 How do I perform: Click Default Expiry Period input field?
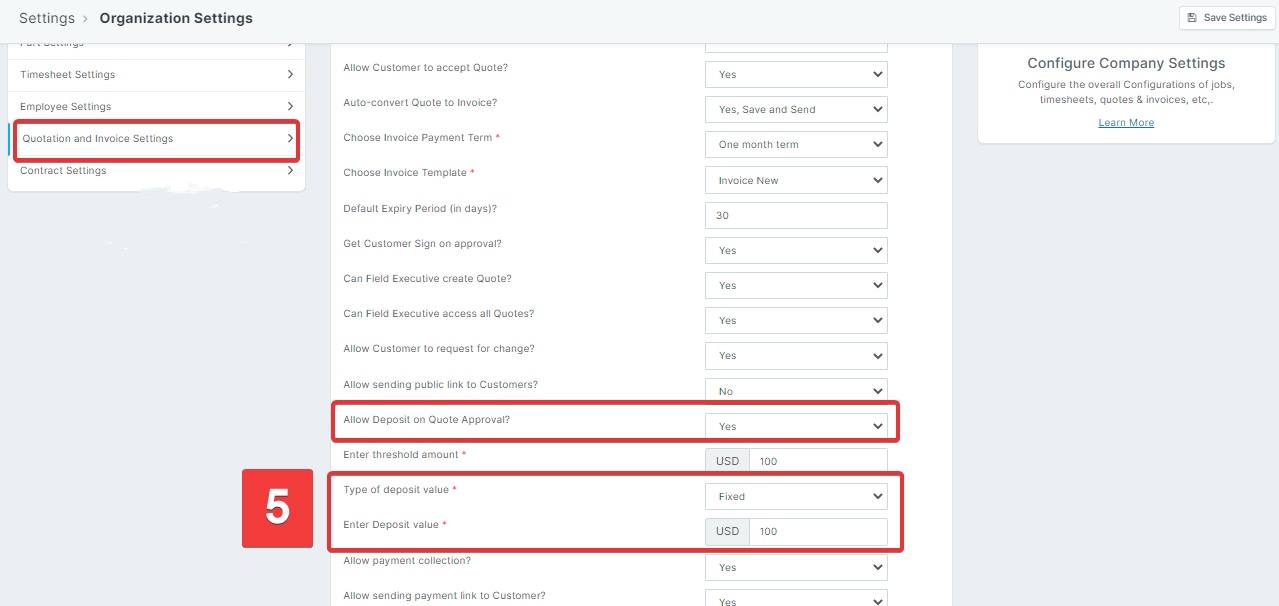pos(796,216)
